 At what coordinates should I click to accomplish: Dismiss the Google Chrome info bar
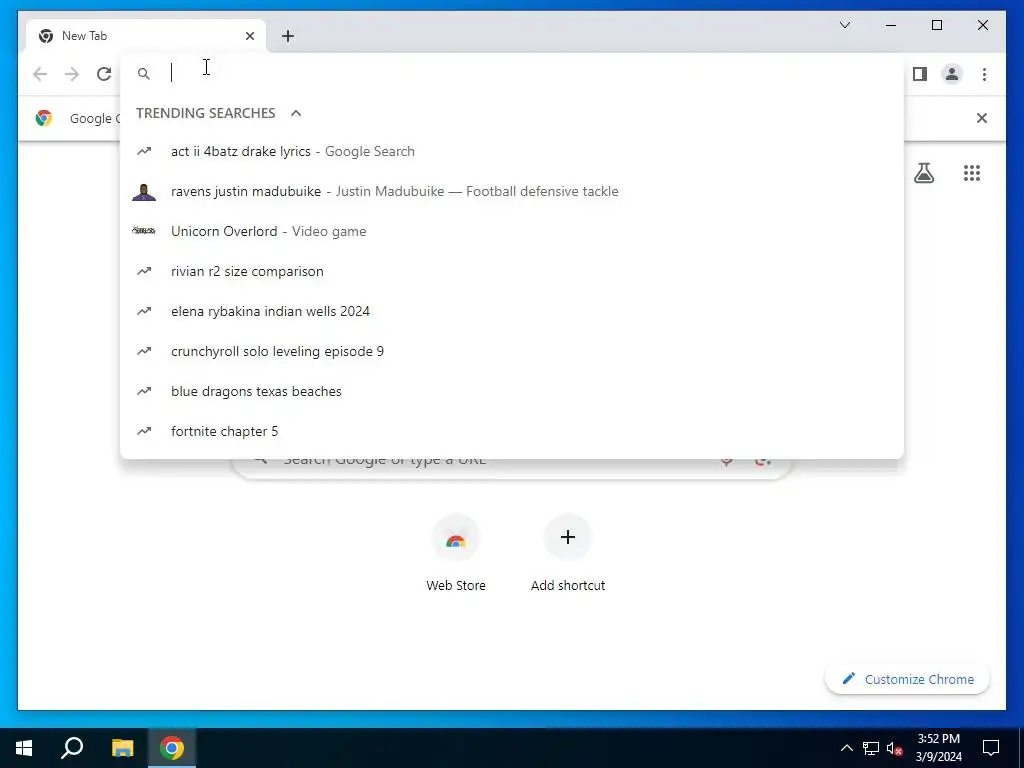coord(982,118)
